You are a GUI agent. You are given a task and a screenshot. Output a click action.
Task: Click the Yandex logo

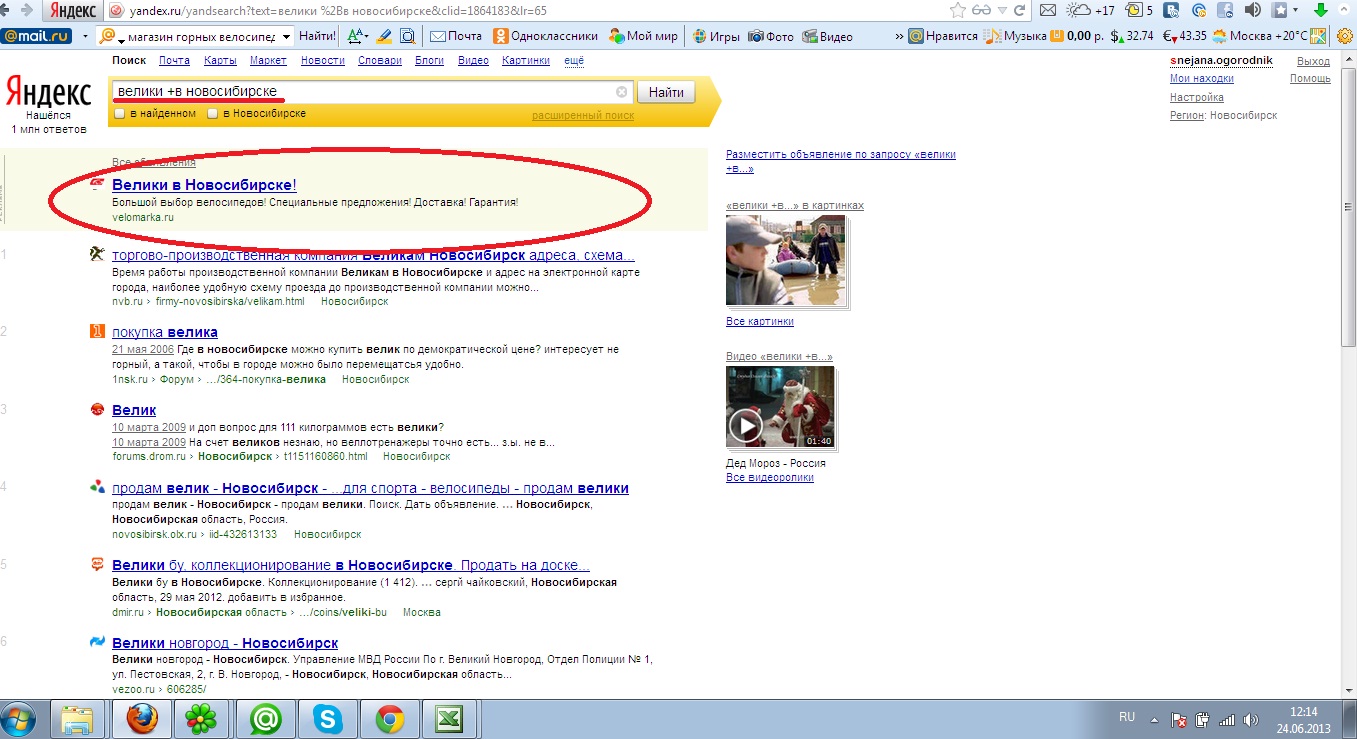tap(49, 93)
